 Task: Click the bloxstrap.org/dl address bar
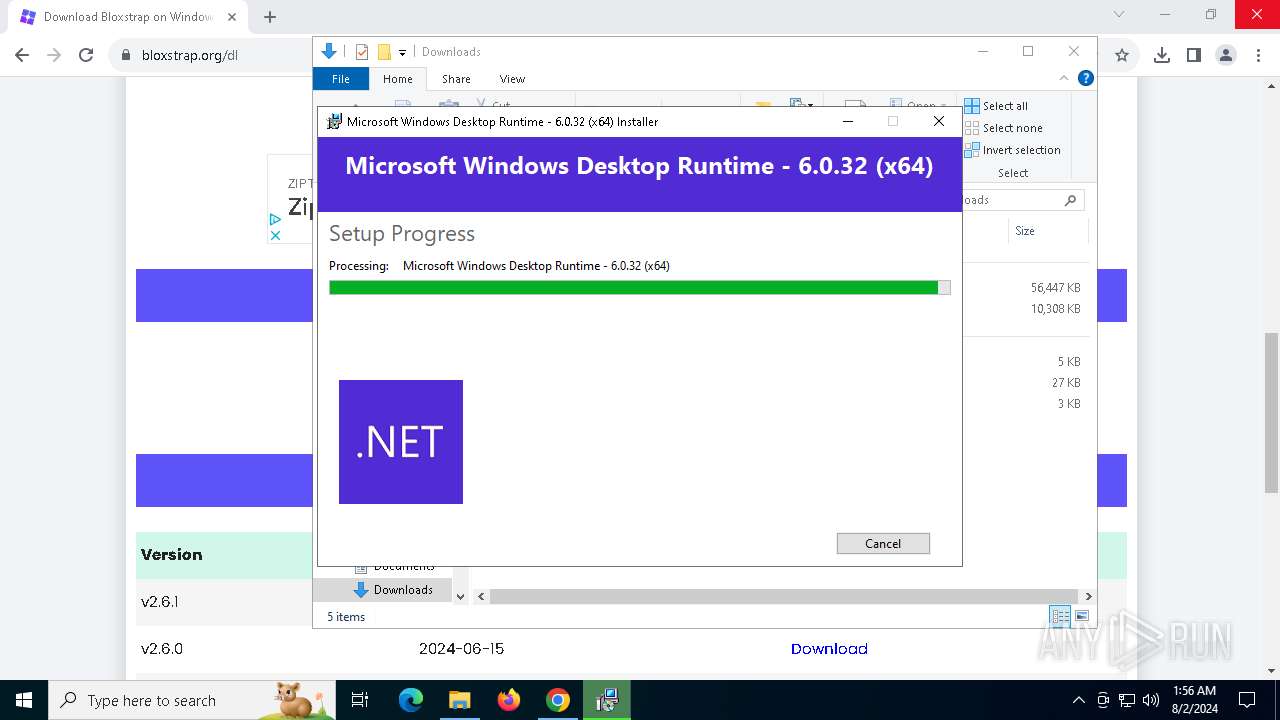coord(190,55)
